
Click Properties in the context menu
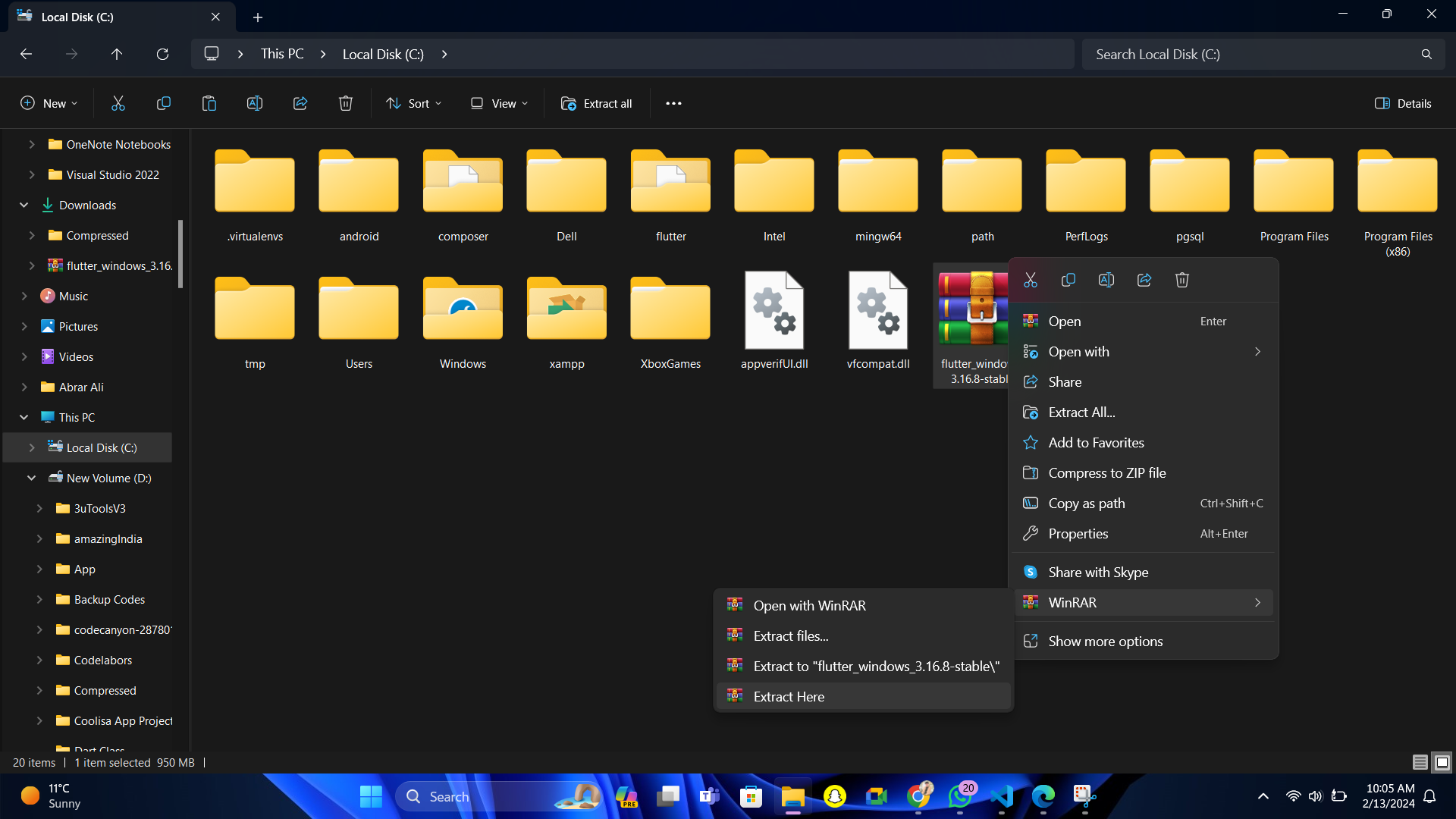coord(1144,534)
